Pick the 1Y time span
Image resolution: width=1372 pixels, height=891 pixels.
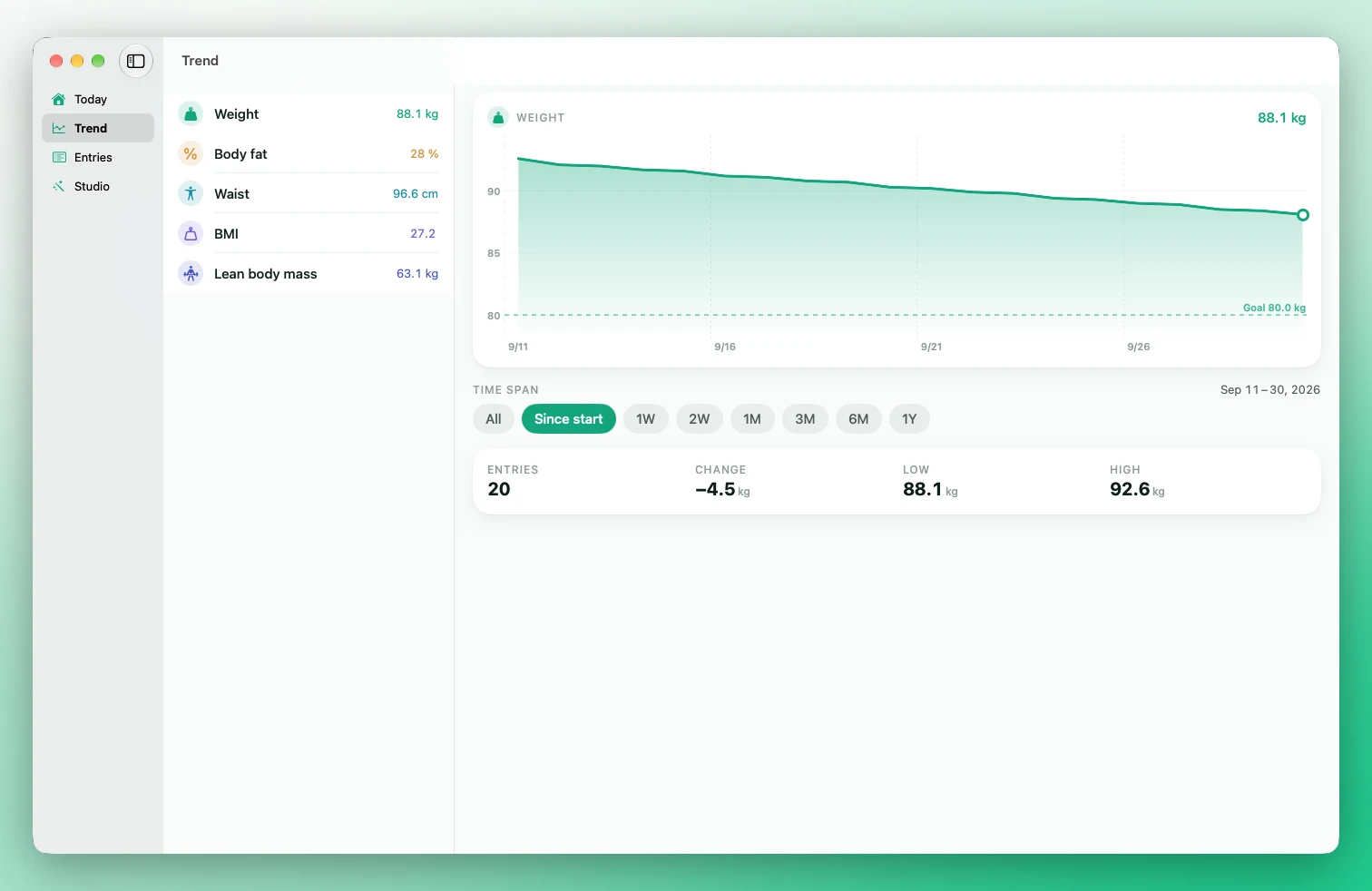909,419
